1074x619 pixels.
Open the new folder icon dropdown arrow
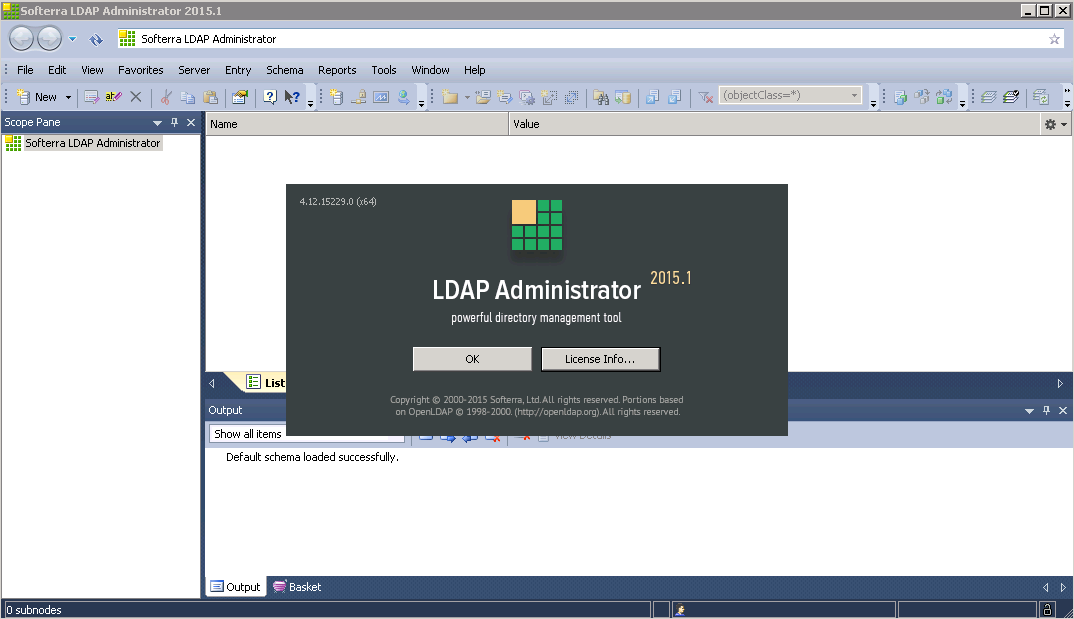click(467, 97)
